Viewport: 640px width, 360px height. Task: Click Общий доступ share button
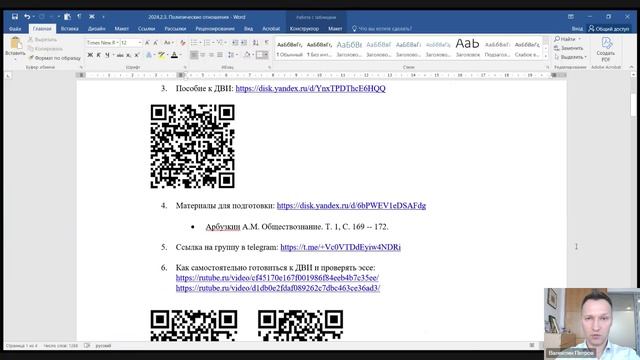(x=608, y=29)
